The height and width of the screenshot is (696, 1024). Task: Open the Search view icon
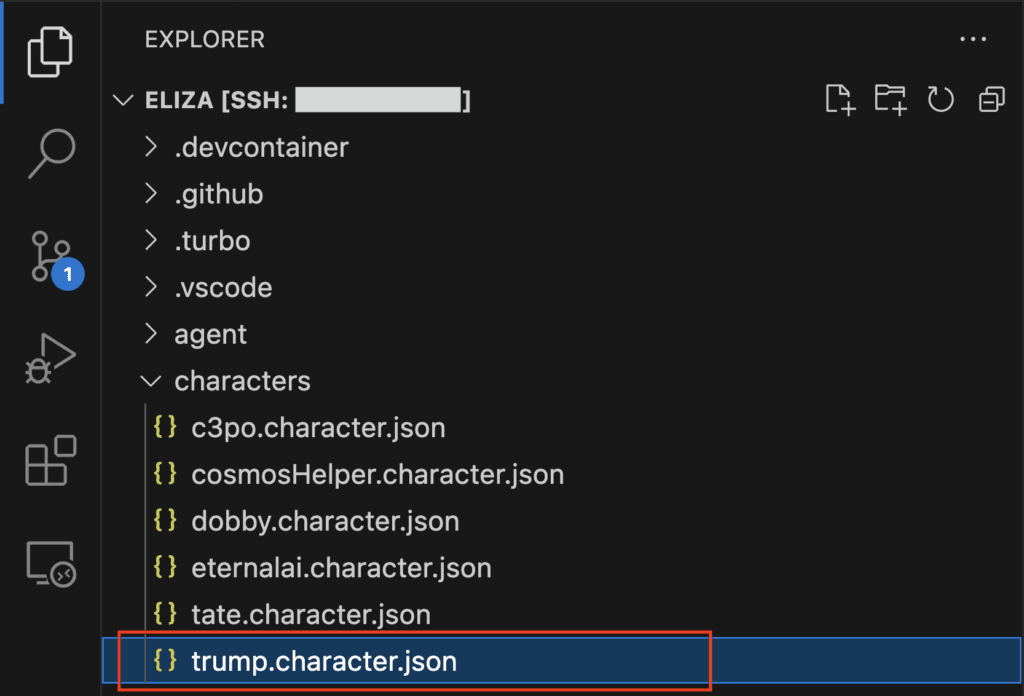[x=51, y=153]
